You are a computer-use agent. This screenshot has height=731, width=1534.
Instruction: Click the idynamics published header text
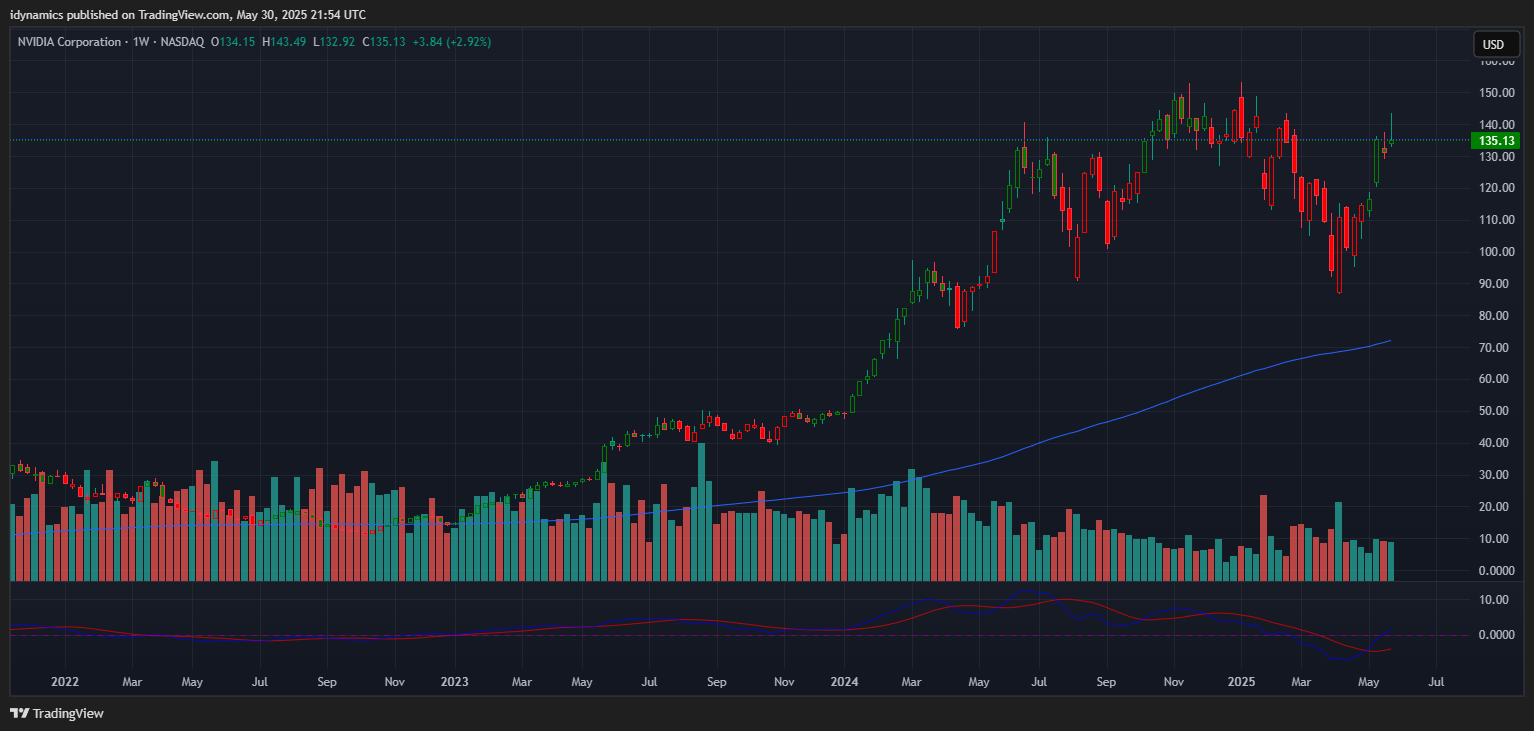(187, 14)
